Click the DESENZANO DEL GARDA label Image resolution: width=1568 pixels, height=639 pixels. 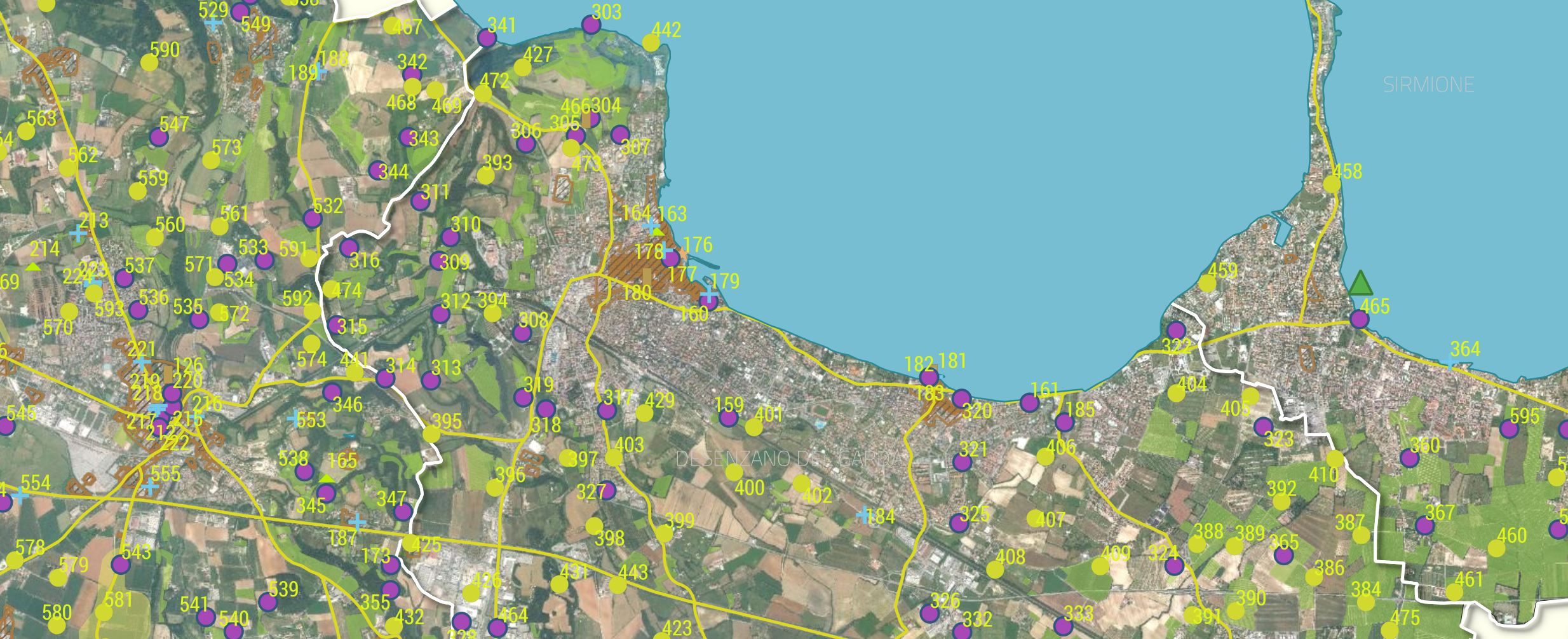pyautogui.click(x=788, y=458)
